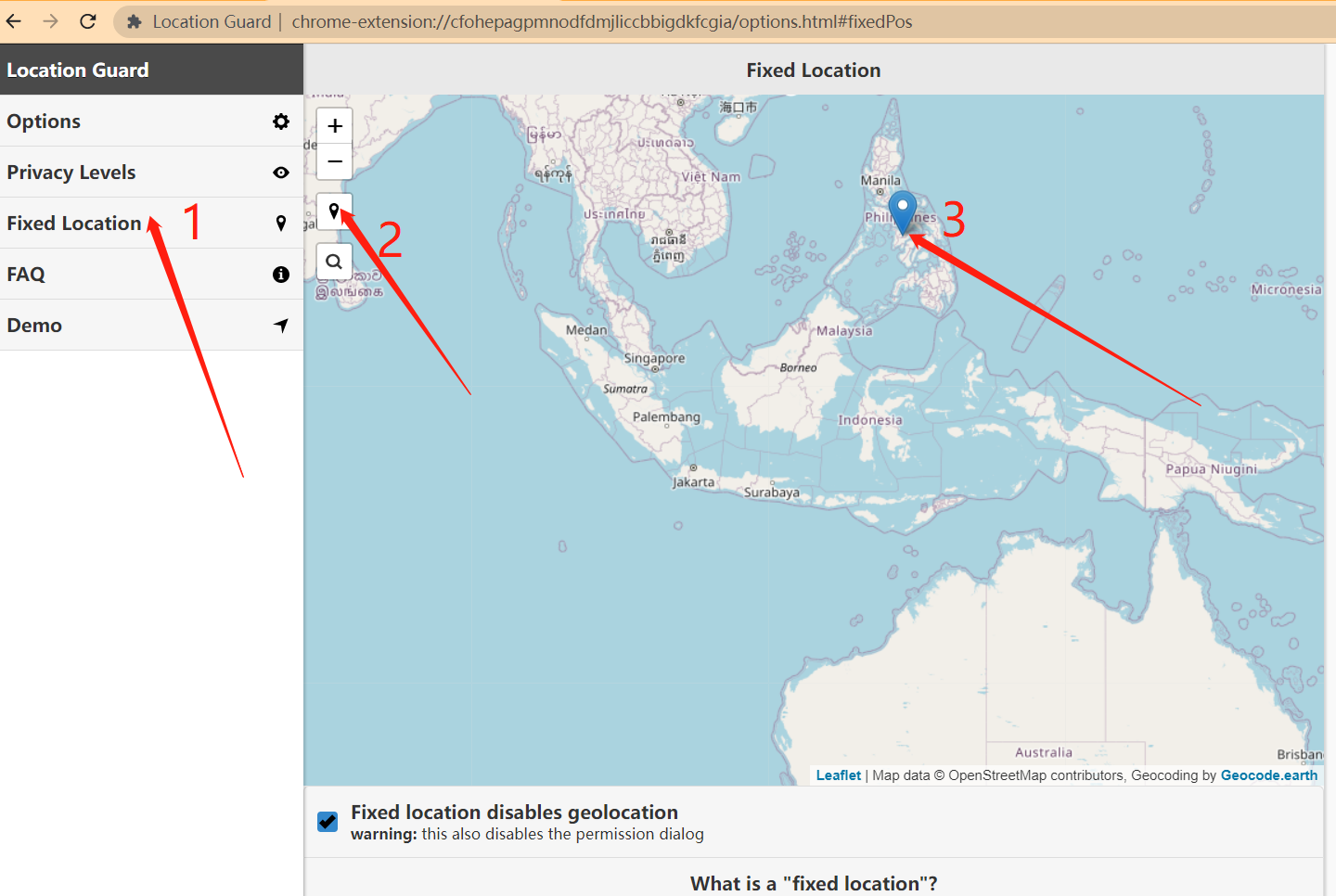Click the map's place-marker tool button

334,211
